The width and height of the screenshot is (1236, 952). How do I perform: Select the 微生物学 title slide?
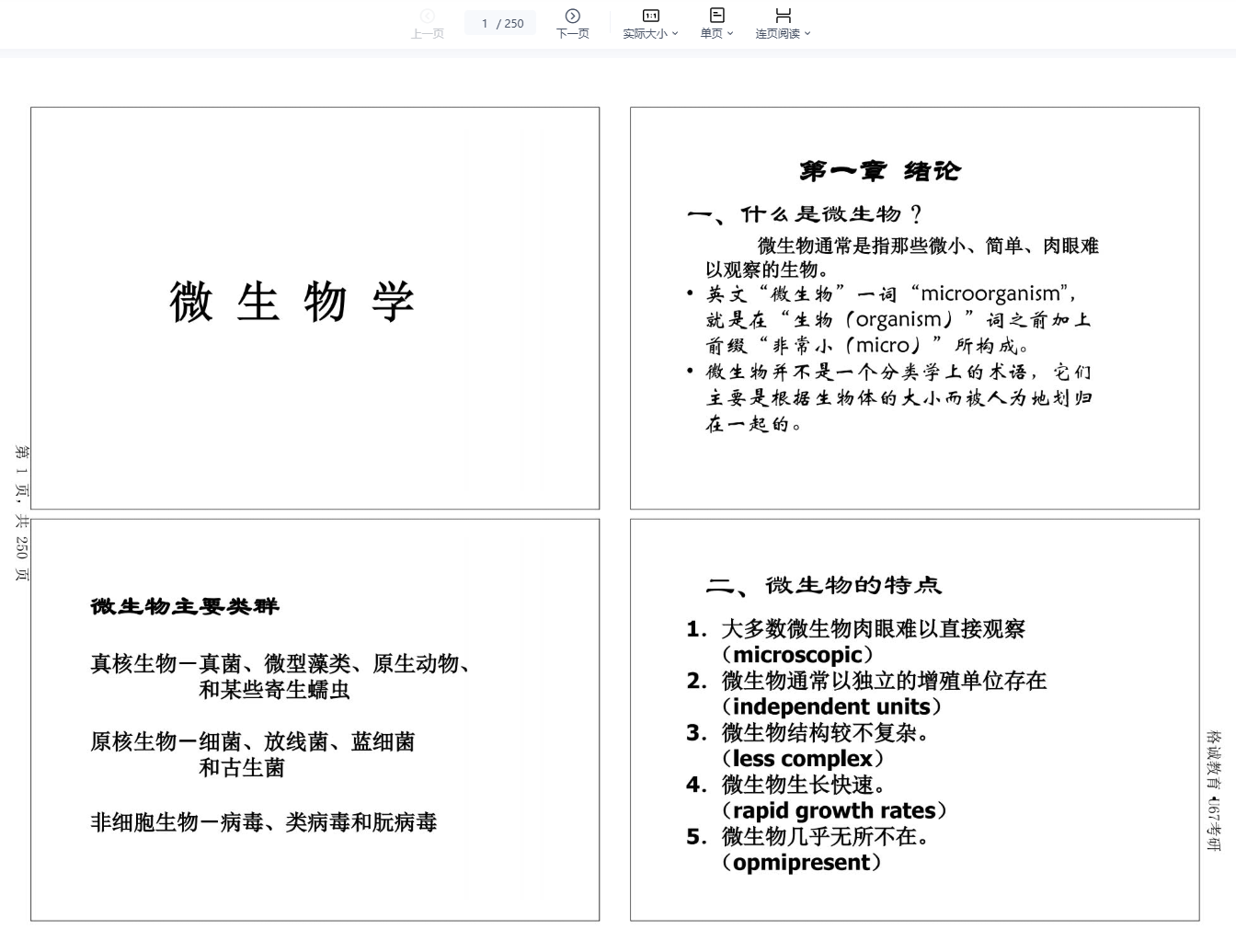click(315, 308)
